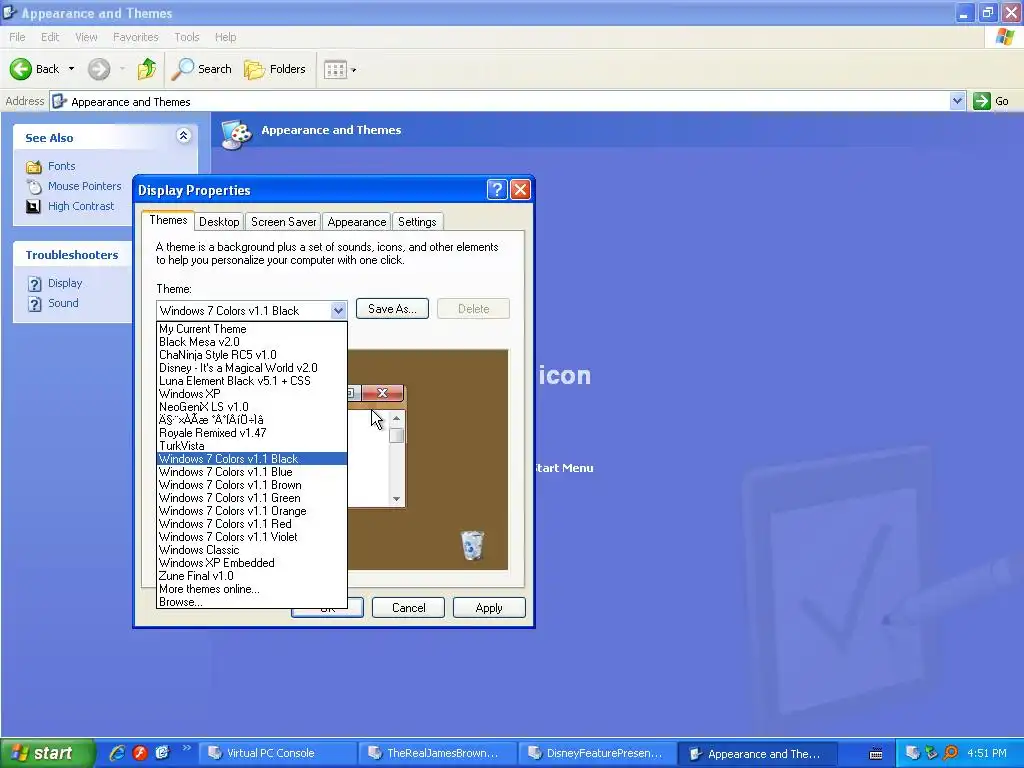This screenshot has height=768, width=1024.
Task: Click the keyboard icon in taskbar
Action: 876,754
